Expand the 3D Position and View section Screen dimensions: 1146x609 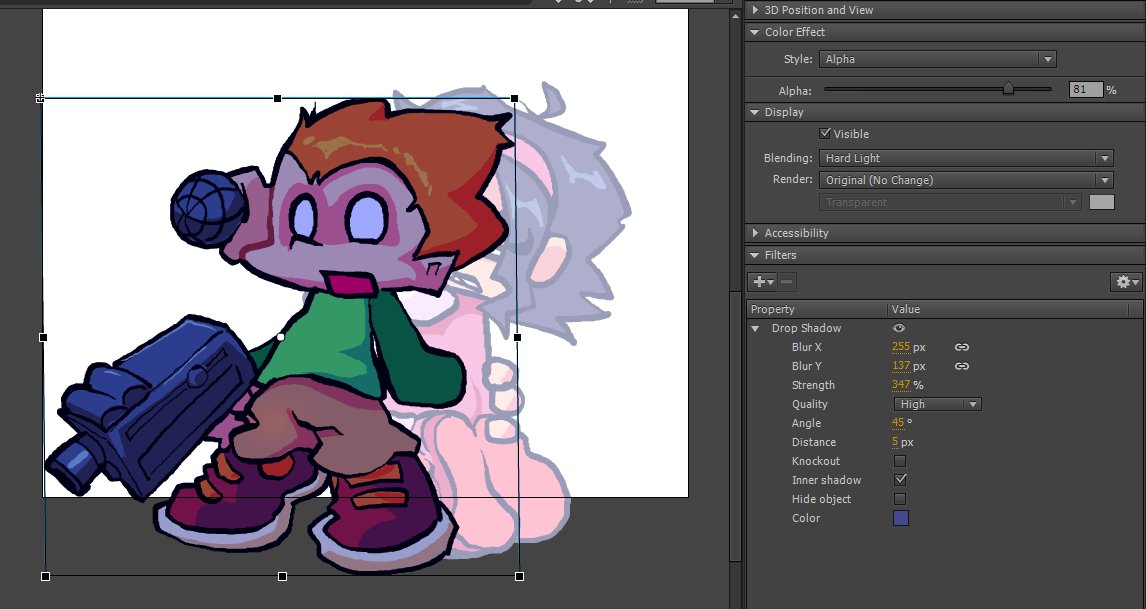[755, 10]
